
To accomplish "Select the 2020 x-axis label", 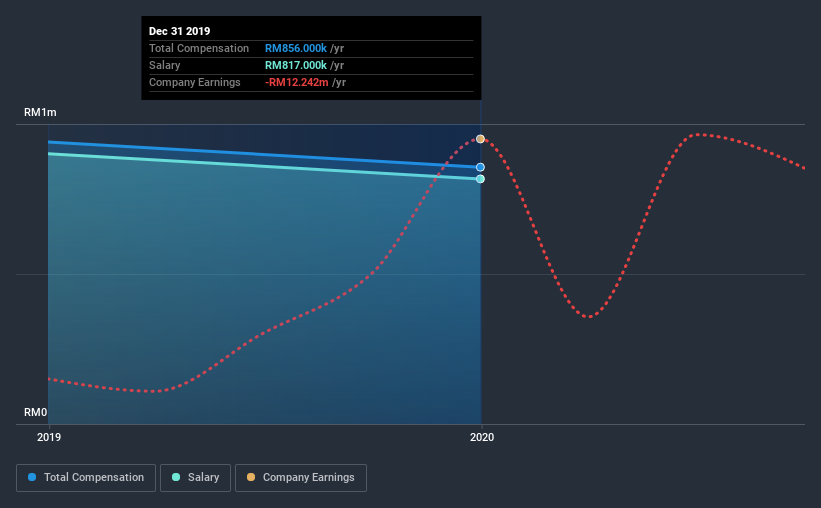I will [x=482, y=437].
